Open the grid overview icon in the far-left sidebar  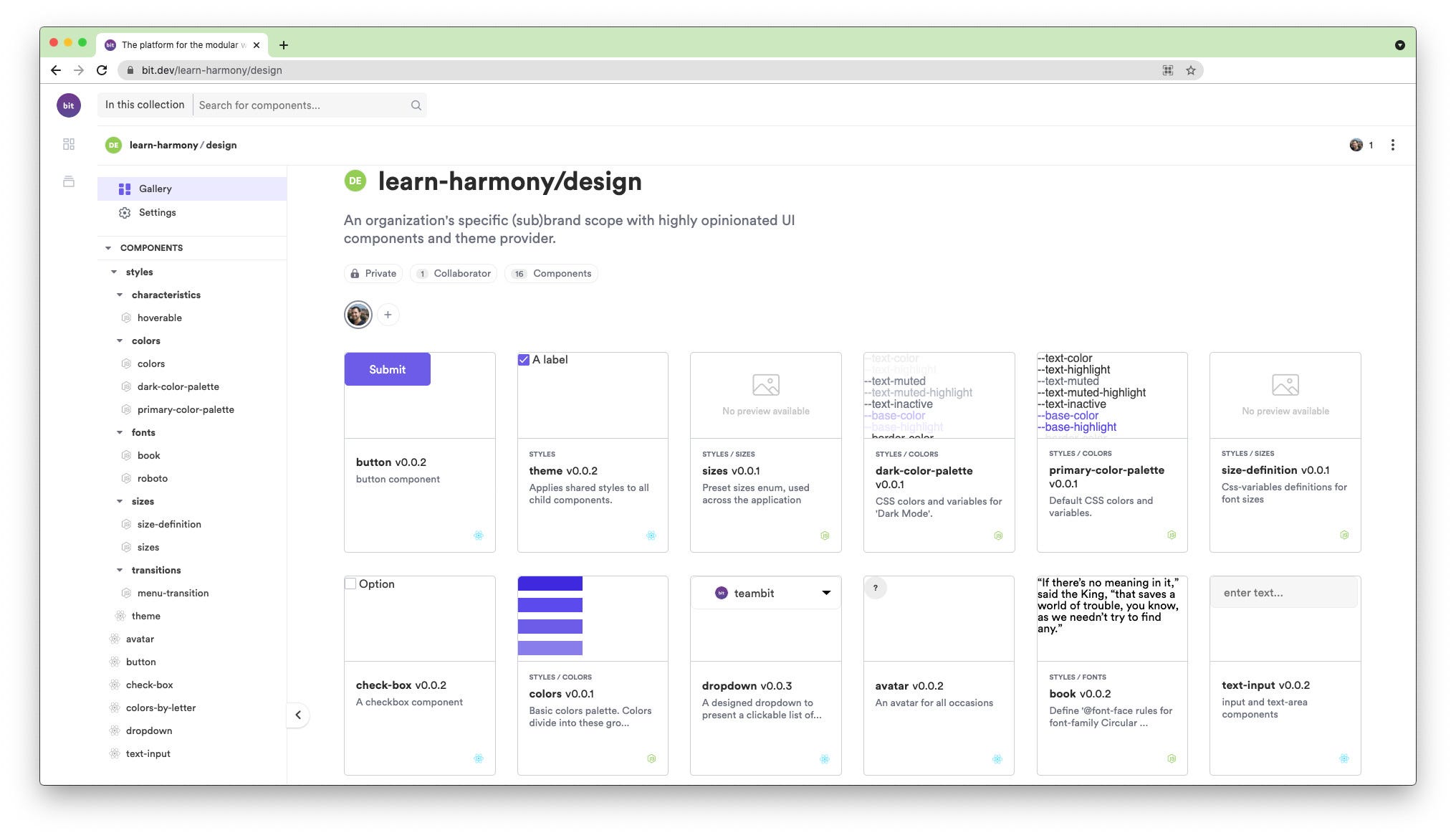69,144
